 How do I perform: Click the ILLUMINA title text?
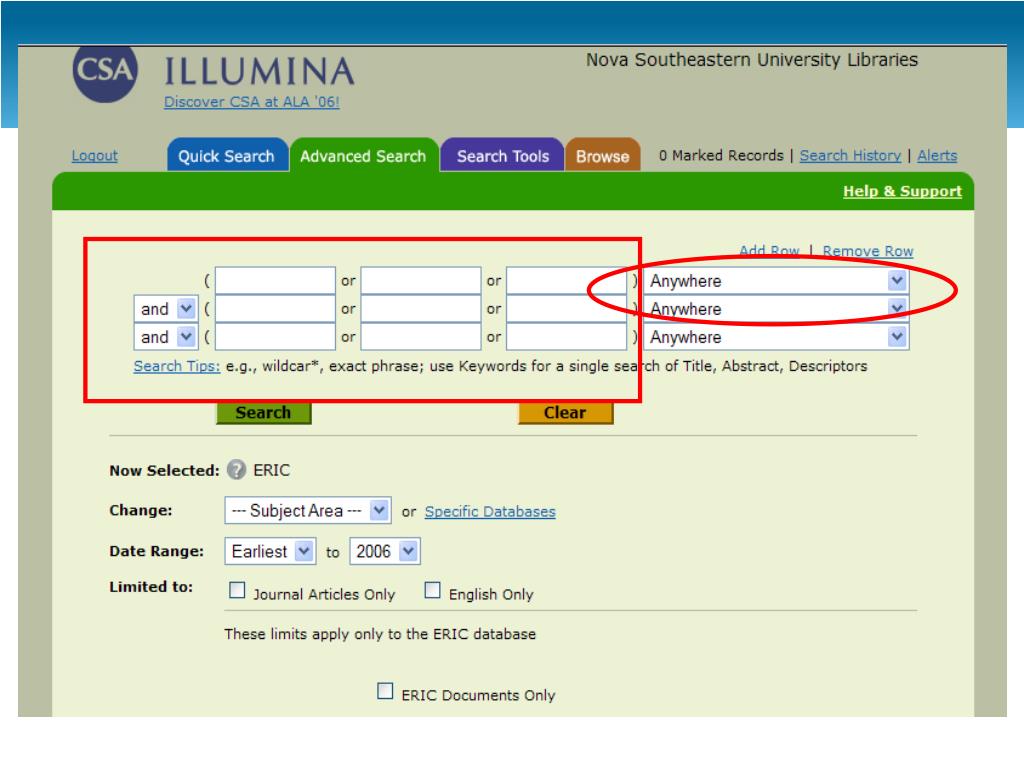coord(259,71)
